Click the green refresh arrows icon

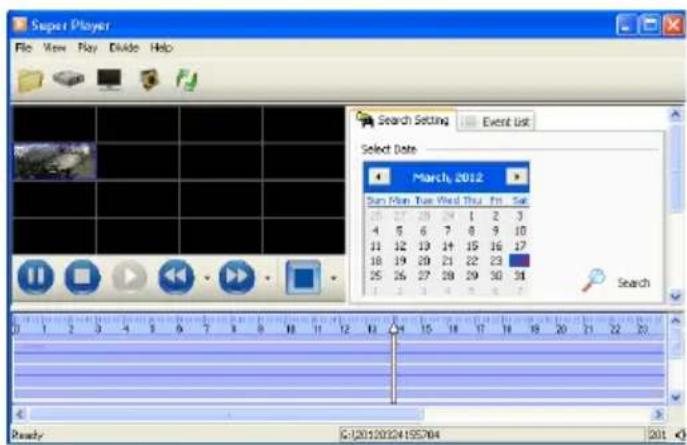187,80
